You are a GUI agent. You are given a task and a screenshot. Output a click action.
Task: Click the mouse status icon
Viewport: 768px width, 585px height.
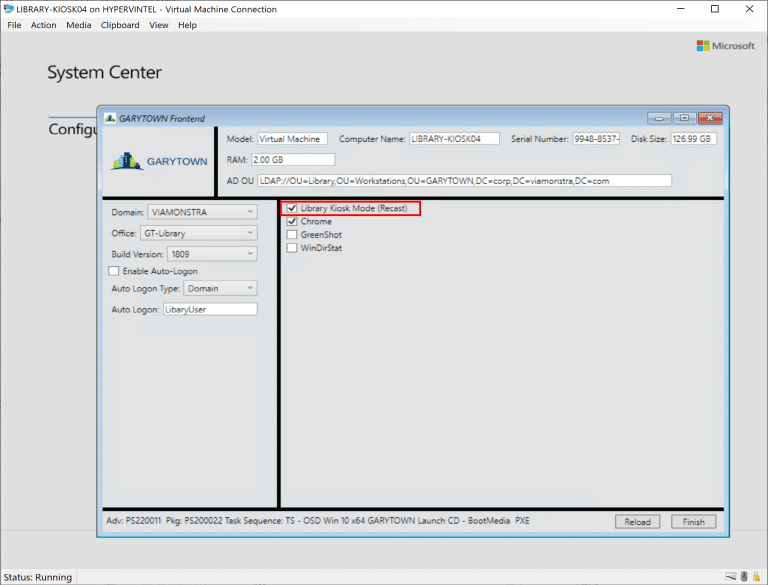[745, 577]
